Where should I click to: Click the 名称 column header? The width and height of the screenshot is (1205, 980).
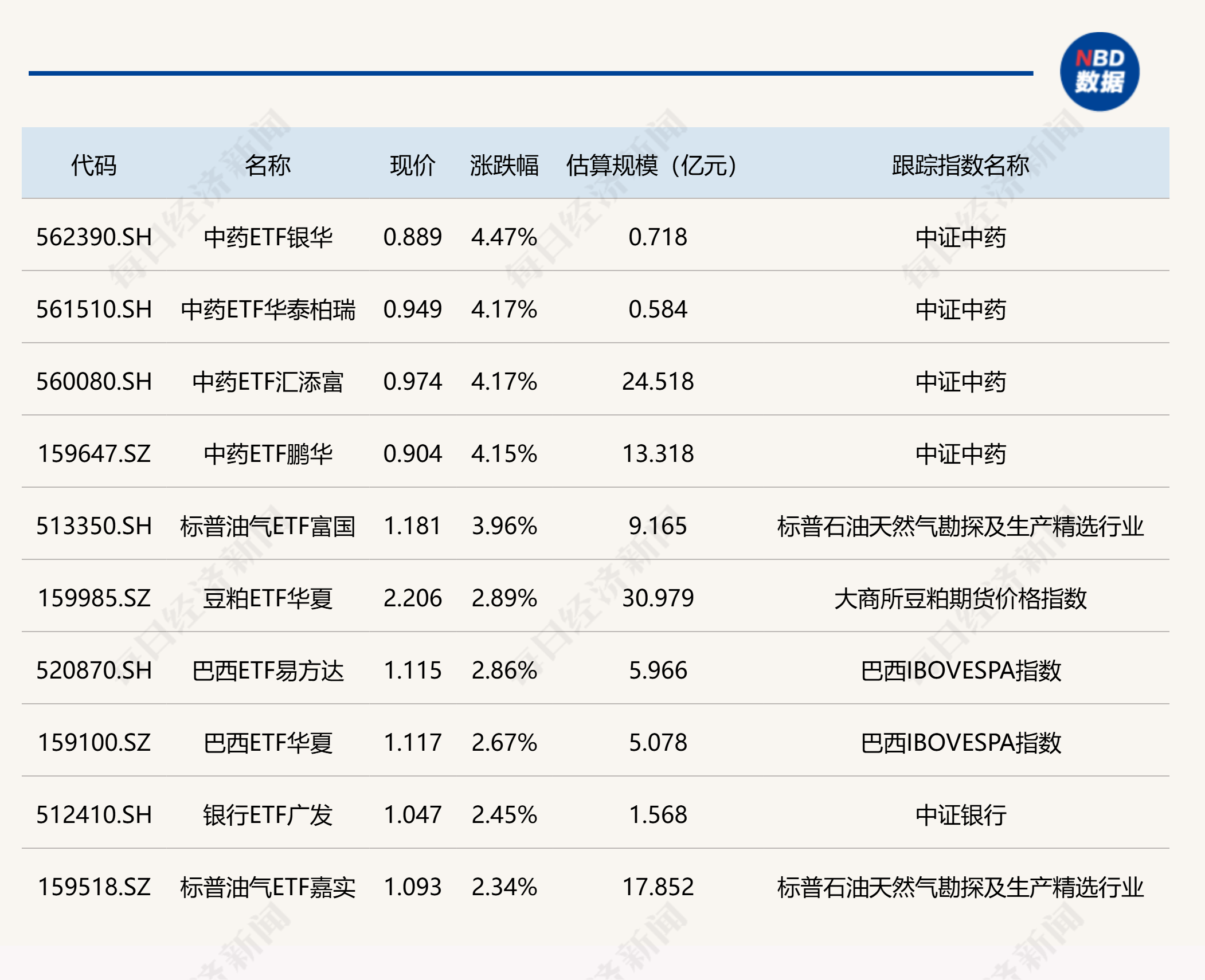pos(268,165)
